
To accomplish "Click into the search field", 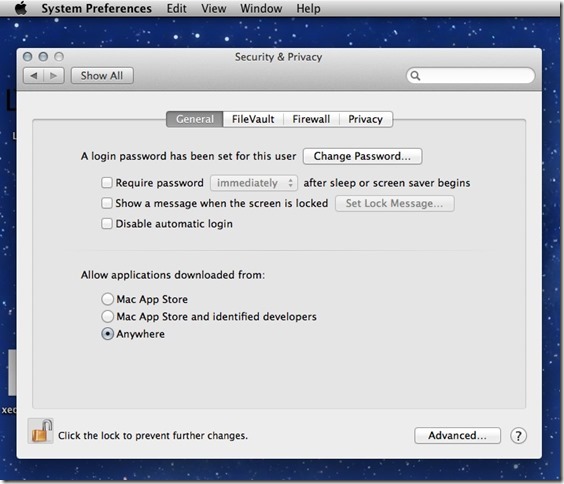I will pos(470,76).
